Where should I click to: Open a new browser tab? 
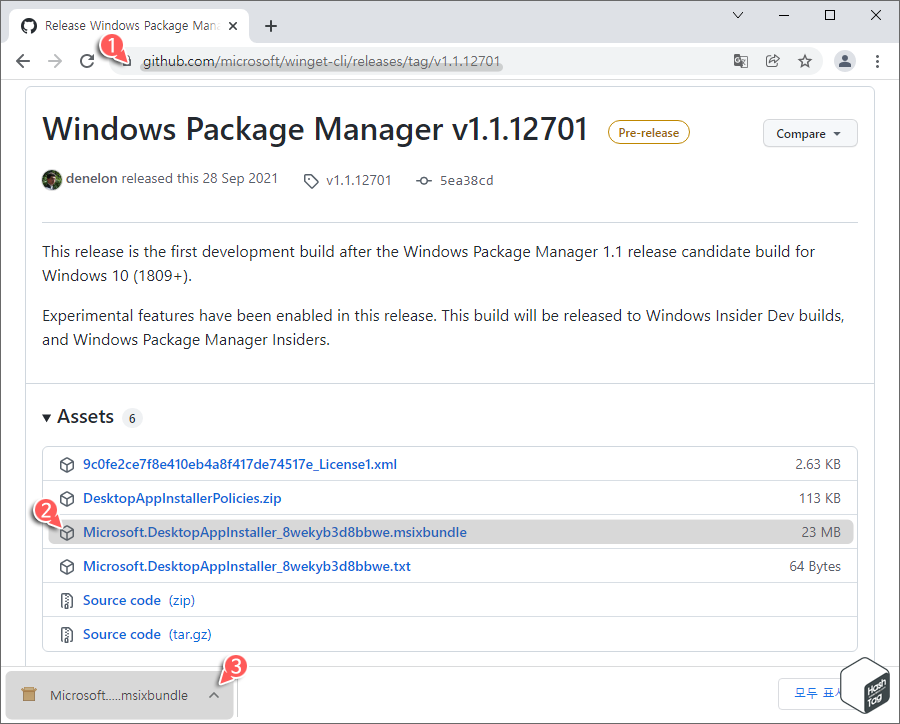[x=271, y=26]
